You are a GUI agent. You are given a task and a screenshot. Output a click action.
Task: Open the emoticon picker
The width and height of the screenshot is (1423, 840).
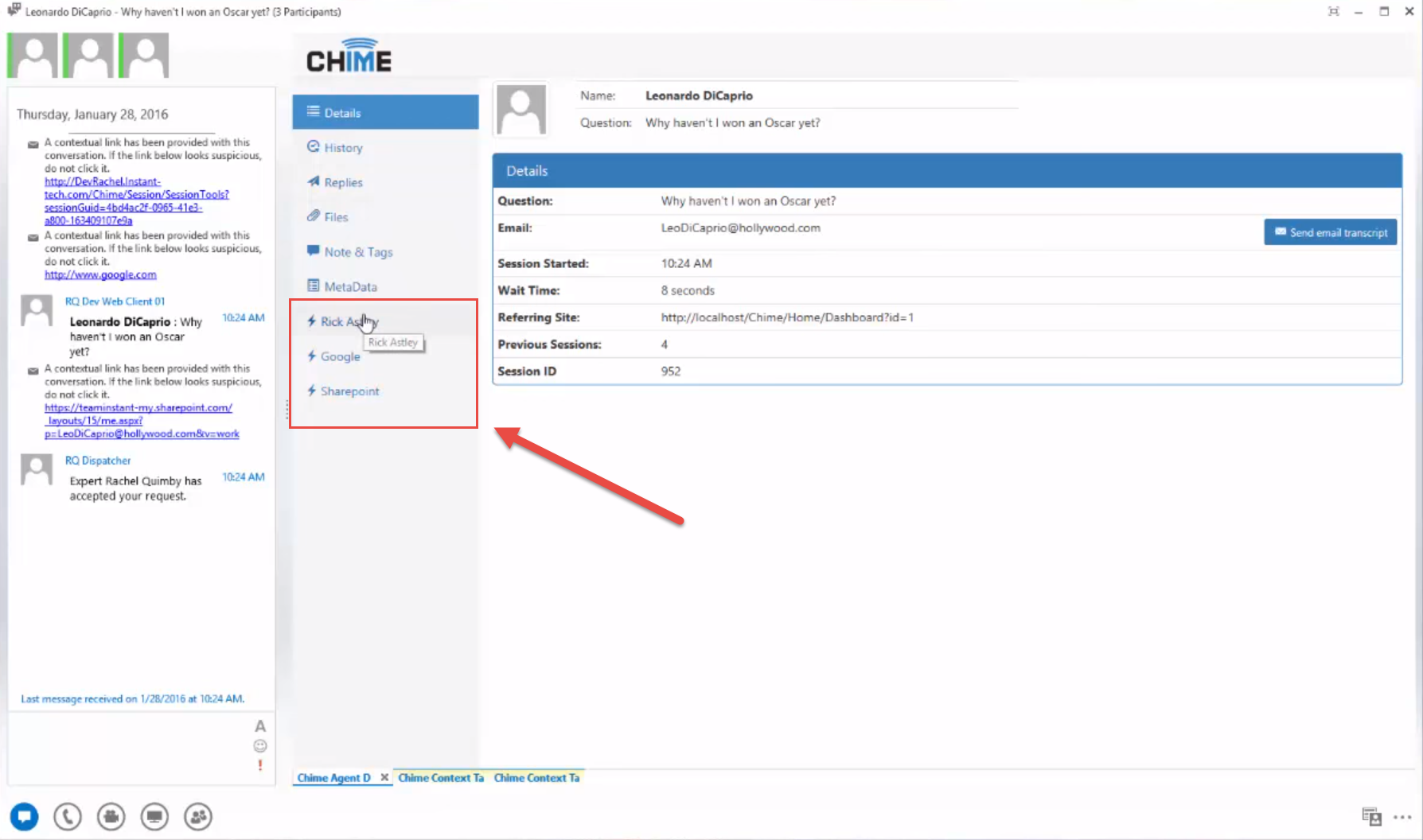(260, 746)
